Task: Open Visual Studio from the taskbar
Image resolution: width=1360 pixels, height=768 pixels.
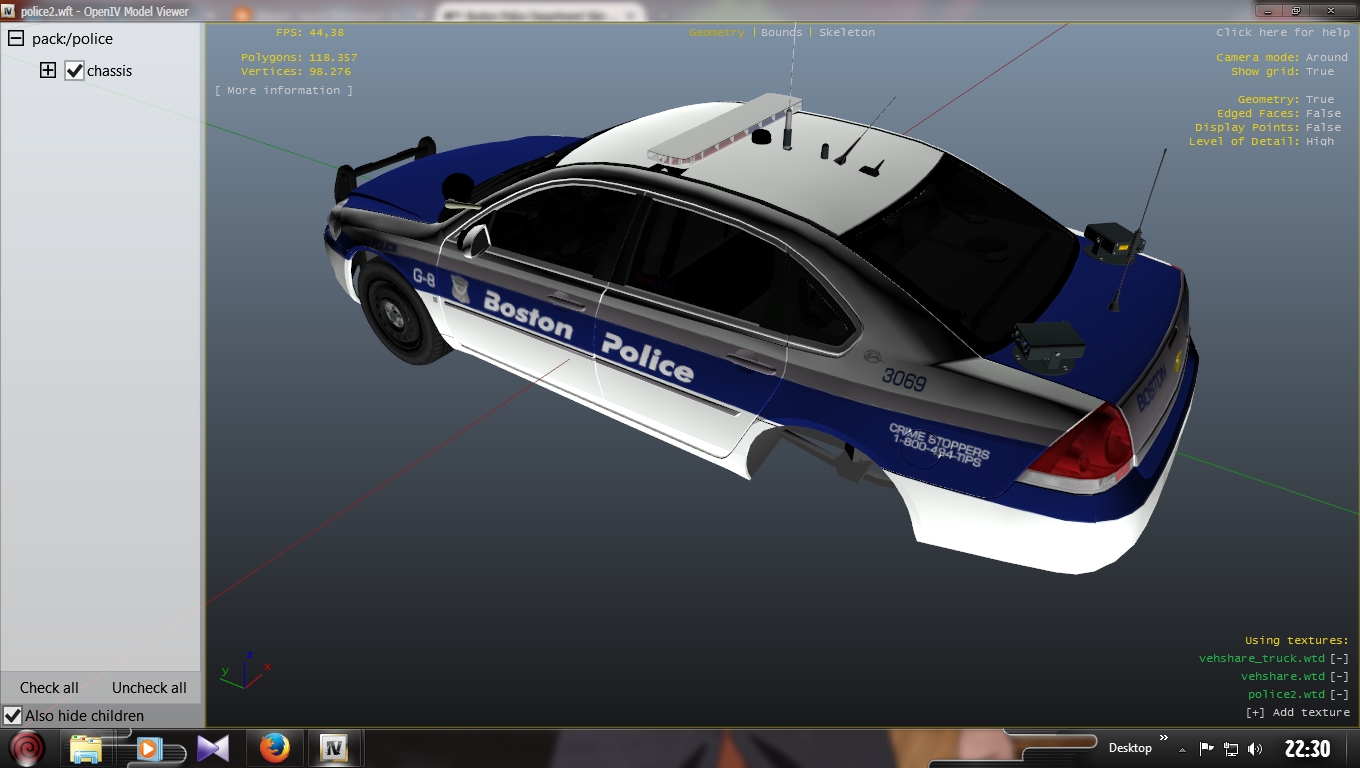Action: click(213, 748)
